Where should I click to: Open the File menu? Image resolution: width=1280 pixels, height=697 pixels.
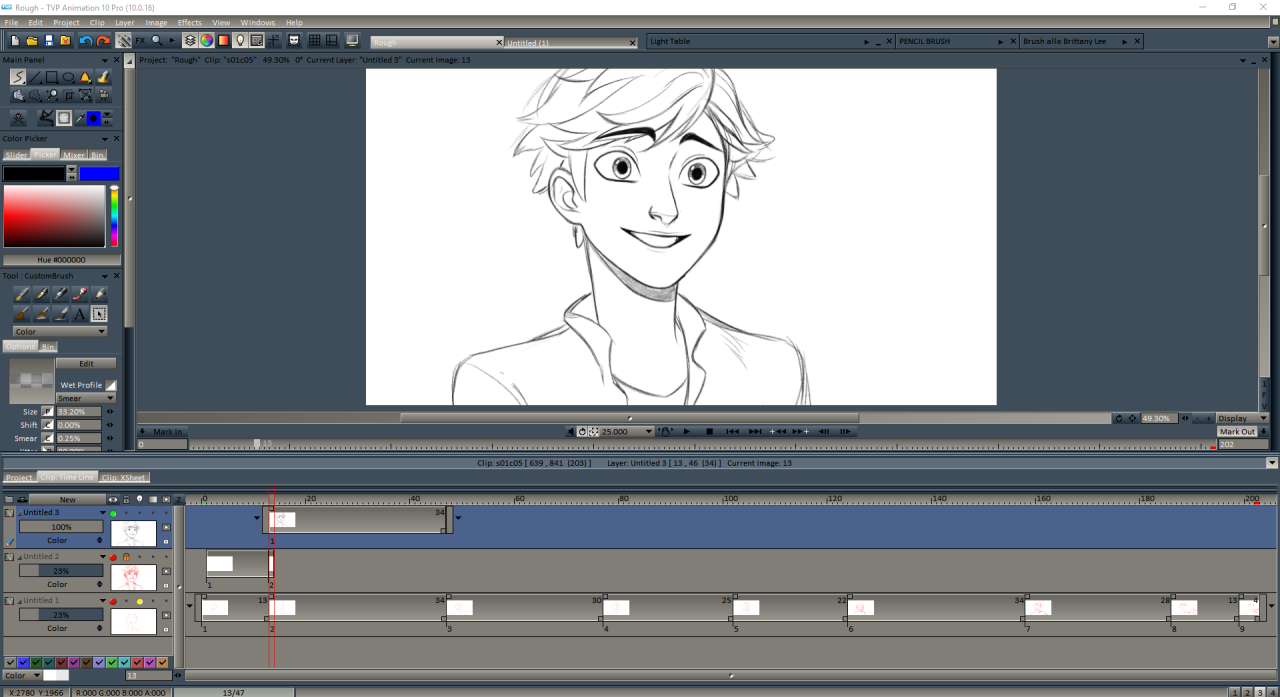click(12, 22)
